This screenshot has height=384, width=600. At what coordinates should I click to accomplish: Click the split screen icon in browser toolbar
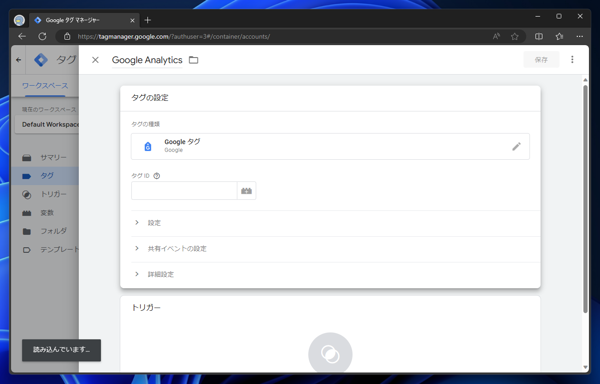539,36
